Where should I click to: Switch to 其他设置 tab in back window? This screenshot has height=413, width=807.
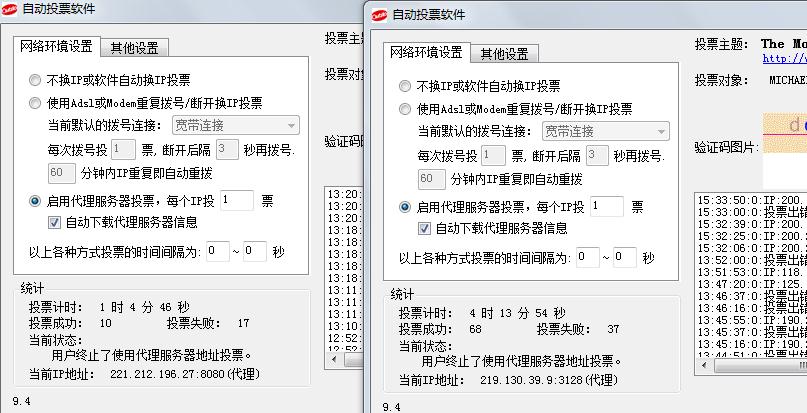pyautogui.click(x=134, y=48)
